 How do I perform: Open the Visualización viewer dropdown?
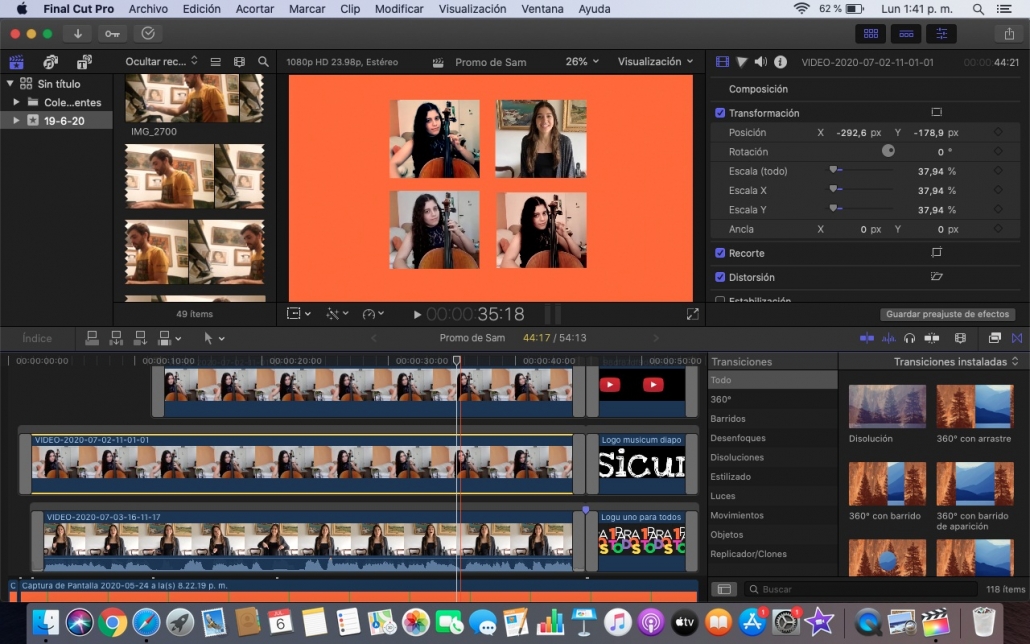pos(655,62)
